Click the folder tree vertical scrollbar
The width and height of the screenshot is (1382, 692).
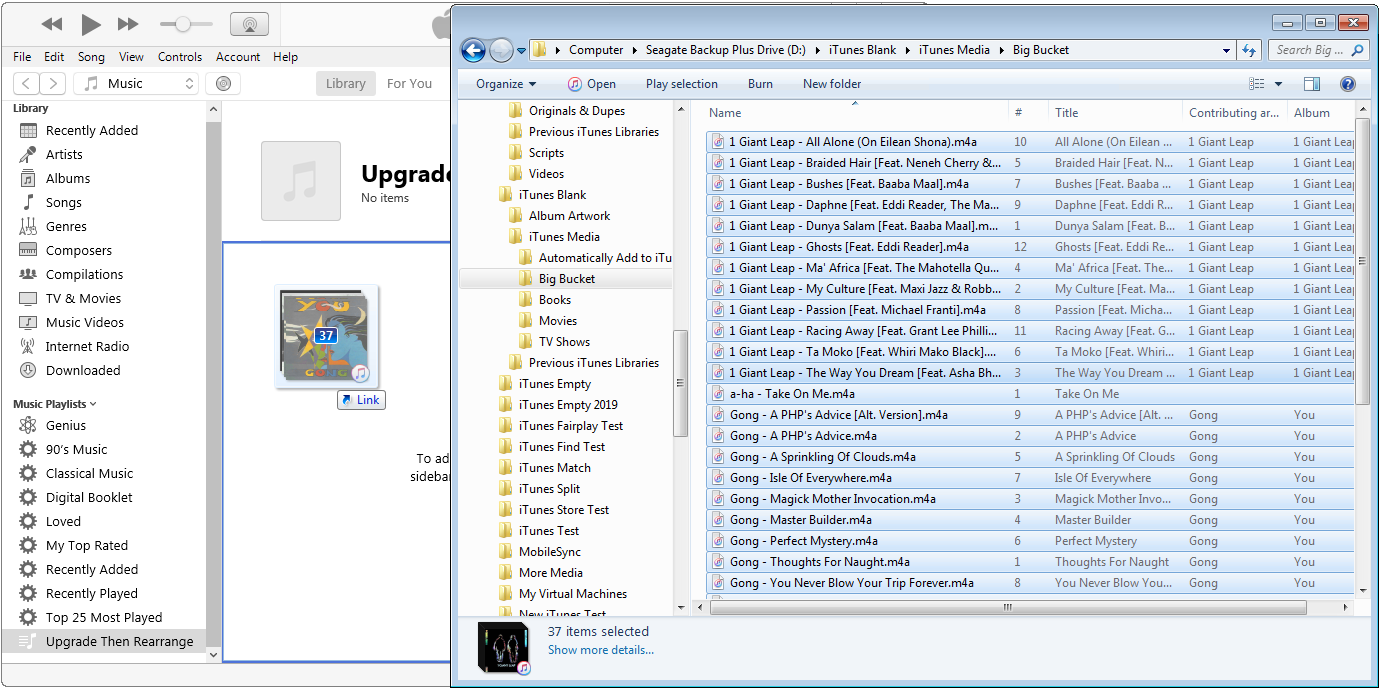click(681, 383)
